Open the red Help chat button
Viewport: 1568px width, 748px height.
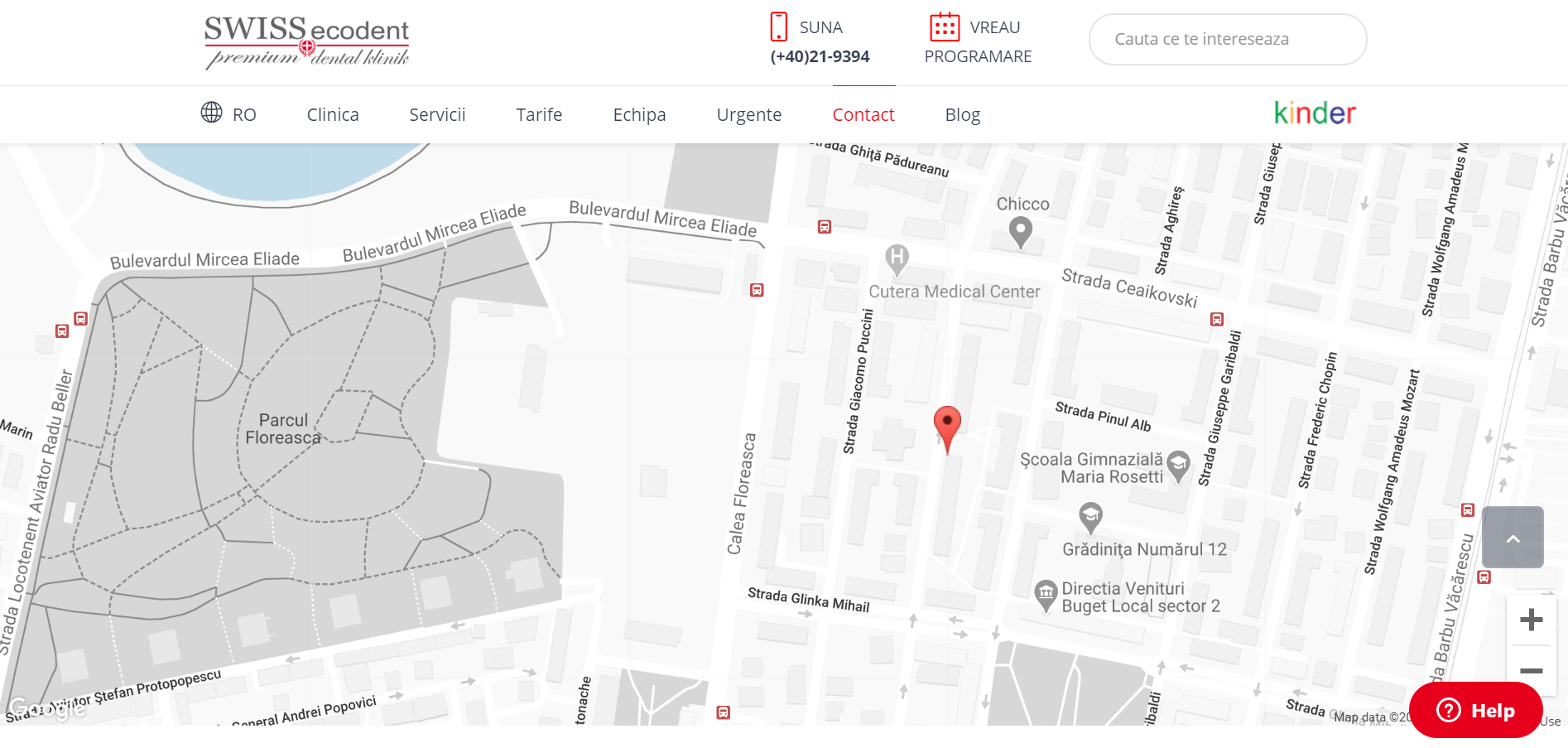pyautogui.click(x=1476, y=710)
